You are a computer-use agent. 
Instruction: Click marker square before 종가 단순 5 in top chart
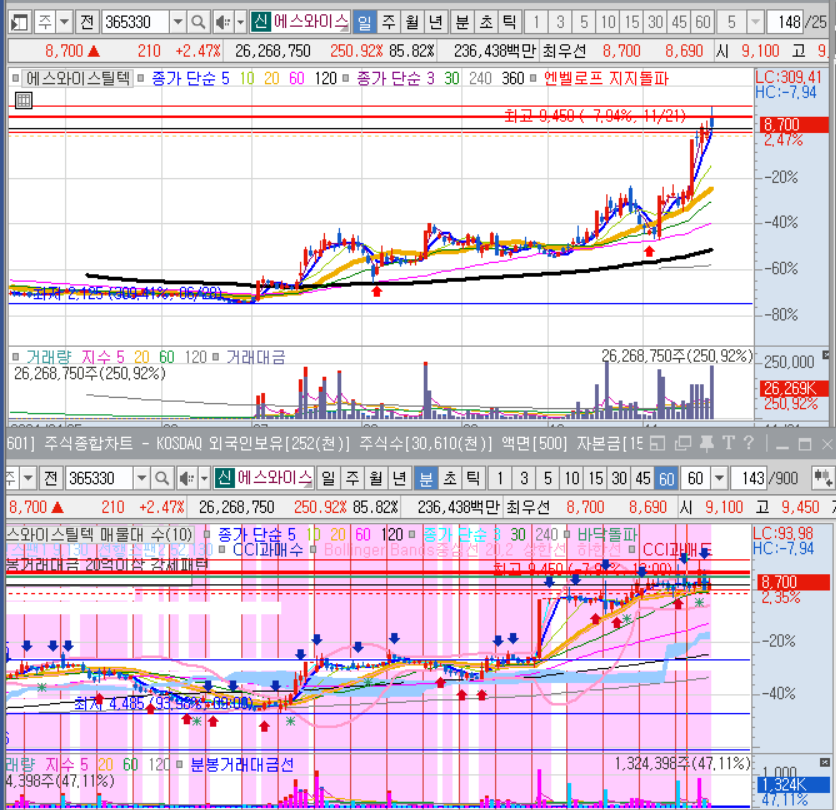pos(141,78)
